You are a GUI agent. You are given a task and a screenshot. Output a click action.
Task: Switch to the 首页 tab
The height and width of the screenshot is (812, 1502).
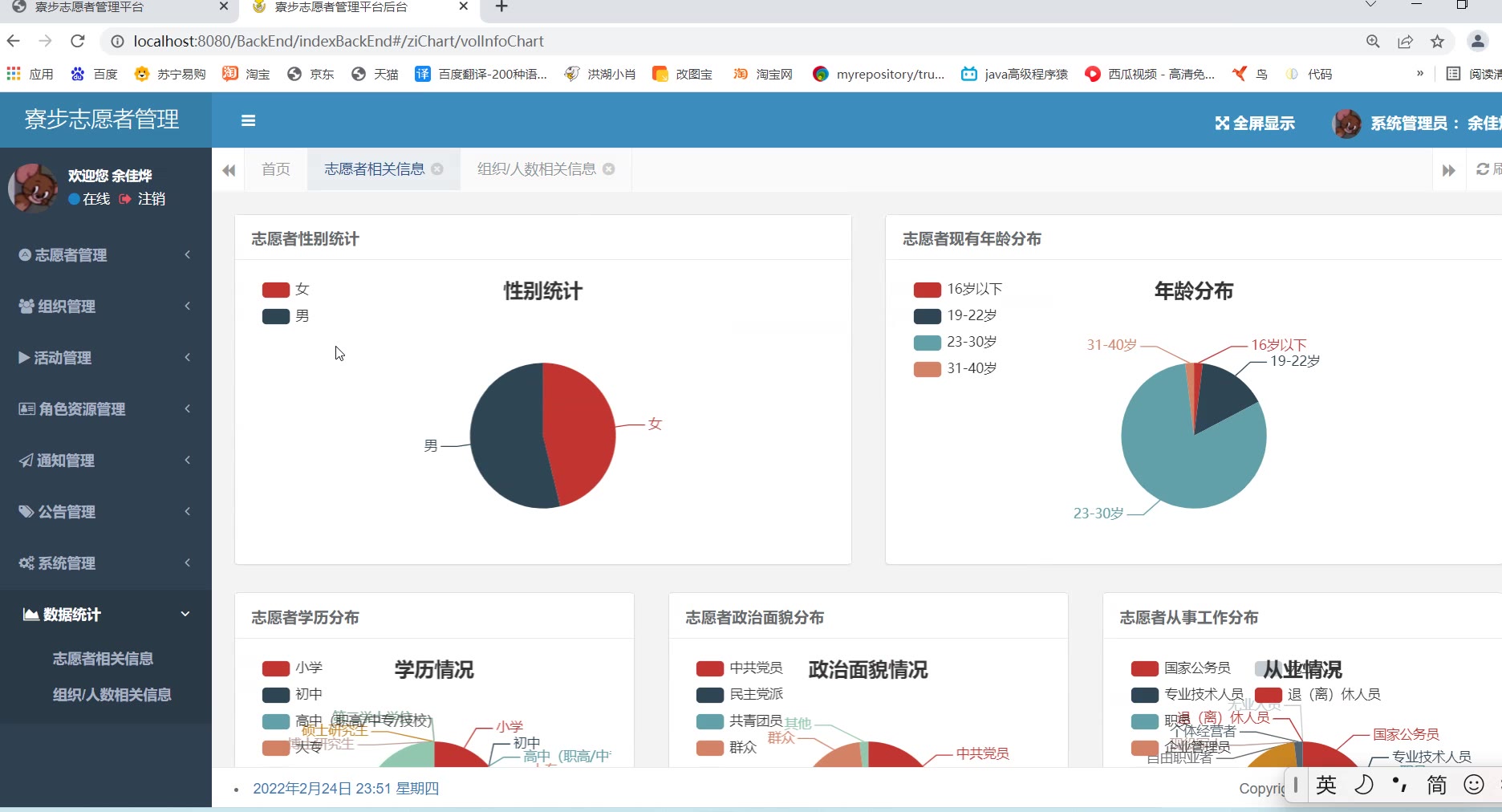[x=276, y=169]
